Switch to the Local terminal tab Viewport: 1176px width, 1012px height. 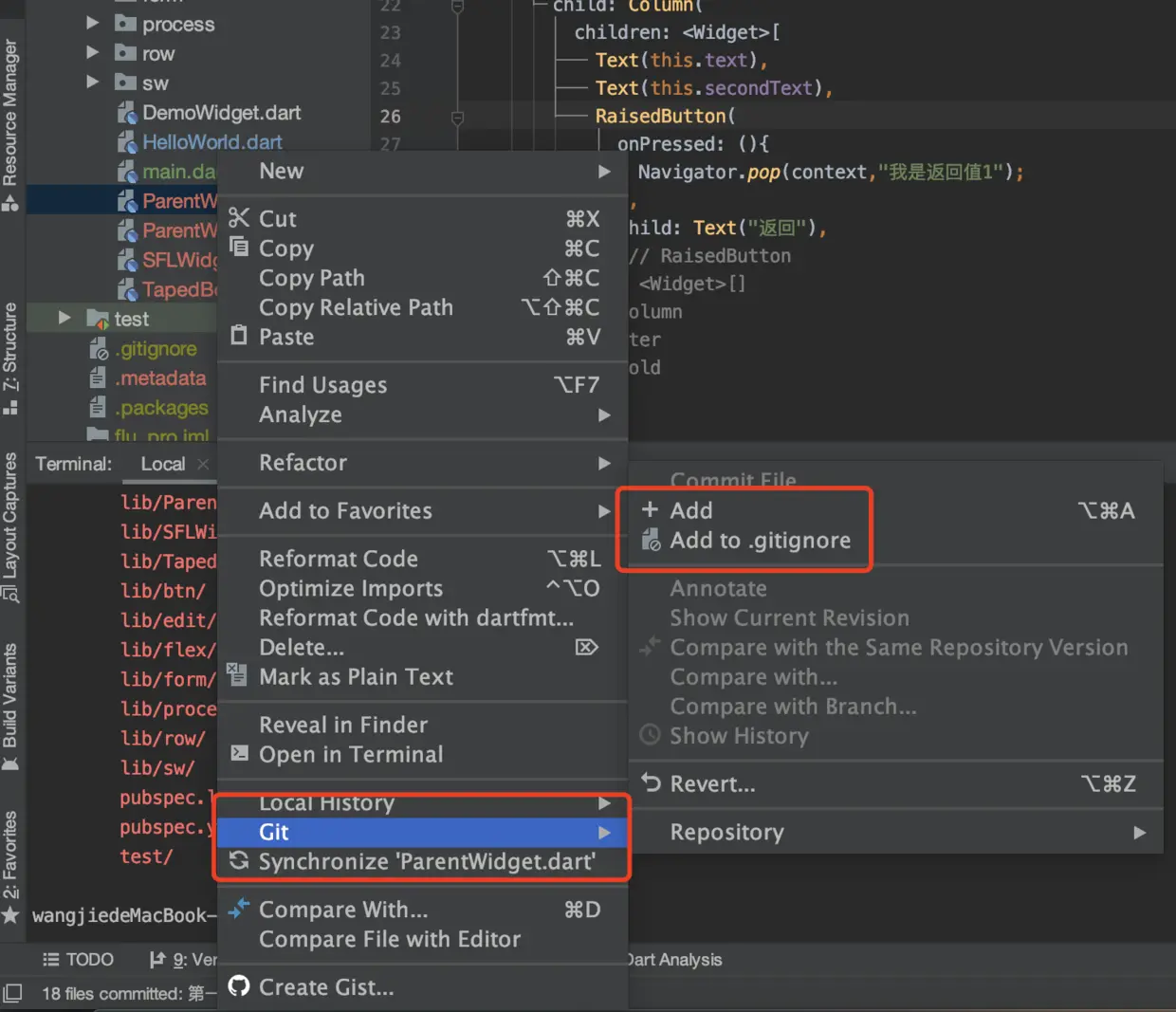[163, 464]
